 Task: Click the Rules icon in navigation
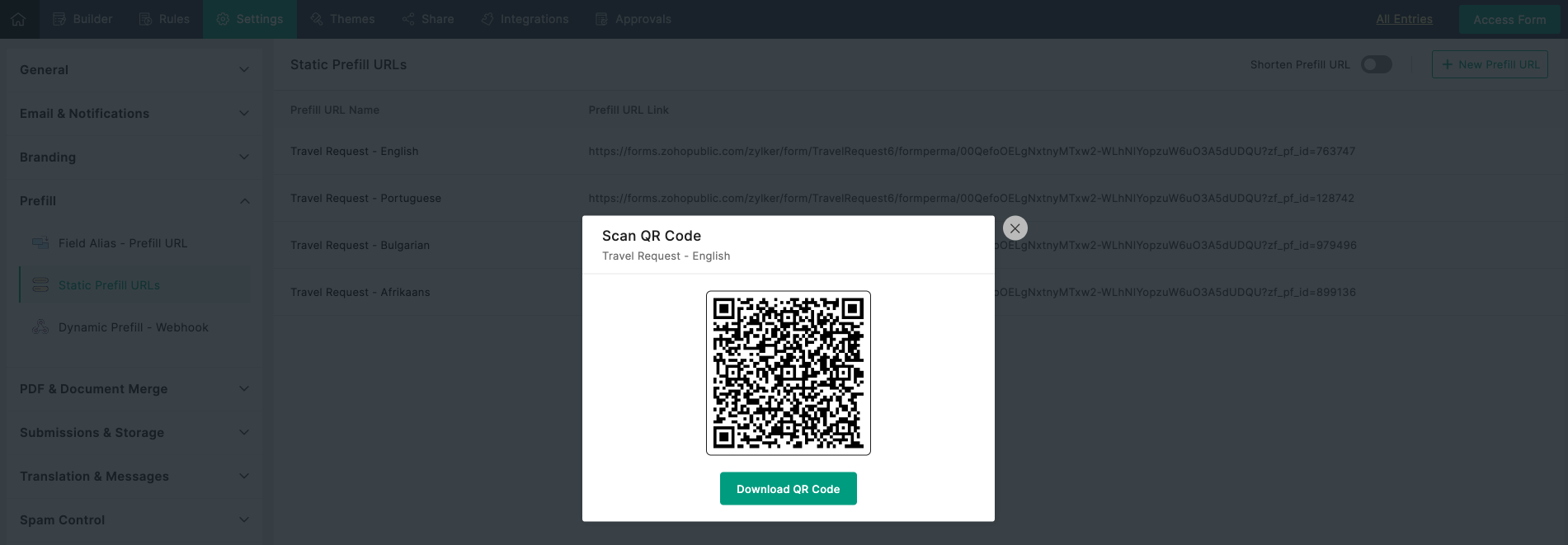tap(145, 19)
